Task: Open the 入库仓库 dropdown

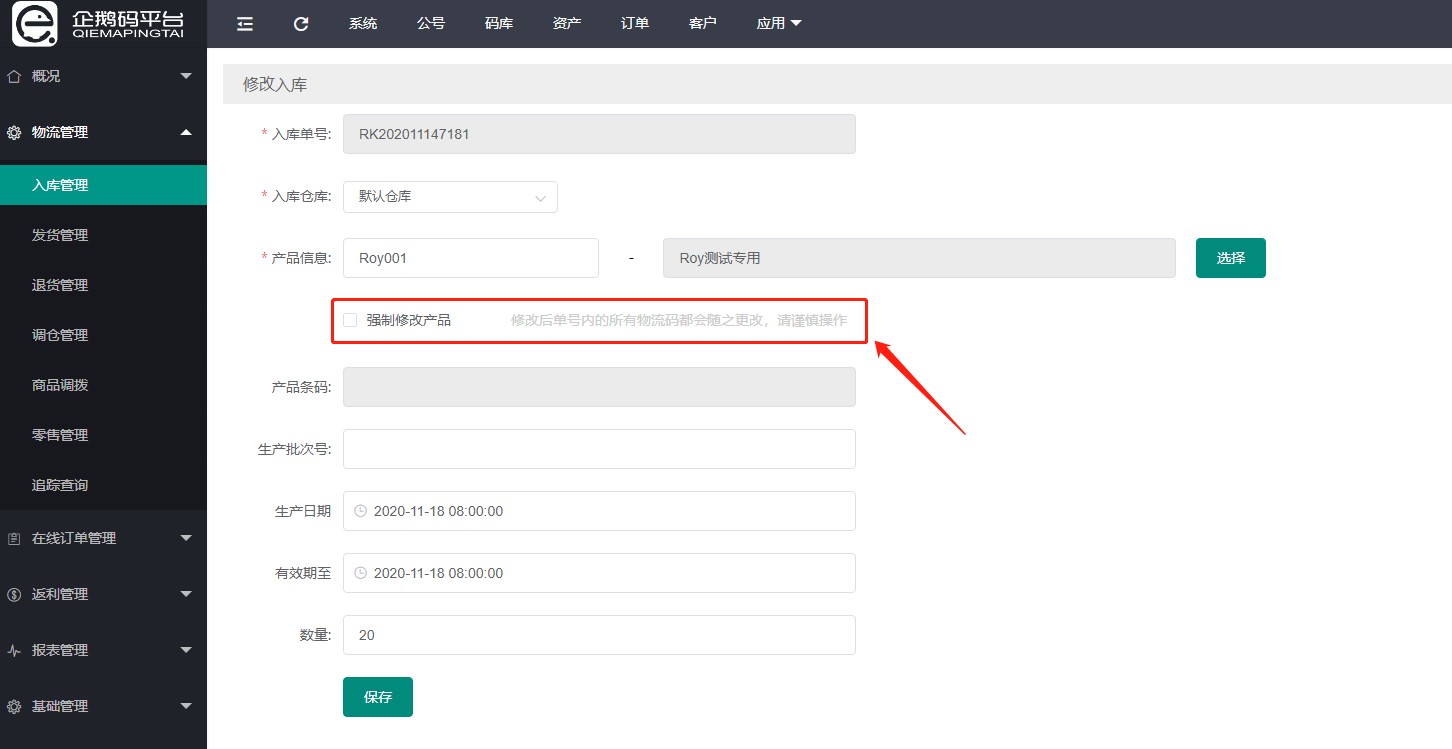Action: (x=450, y=197)
